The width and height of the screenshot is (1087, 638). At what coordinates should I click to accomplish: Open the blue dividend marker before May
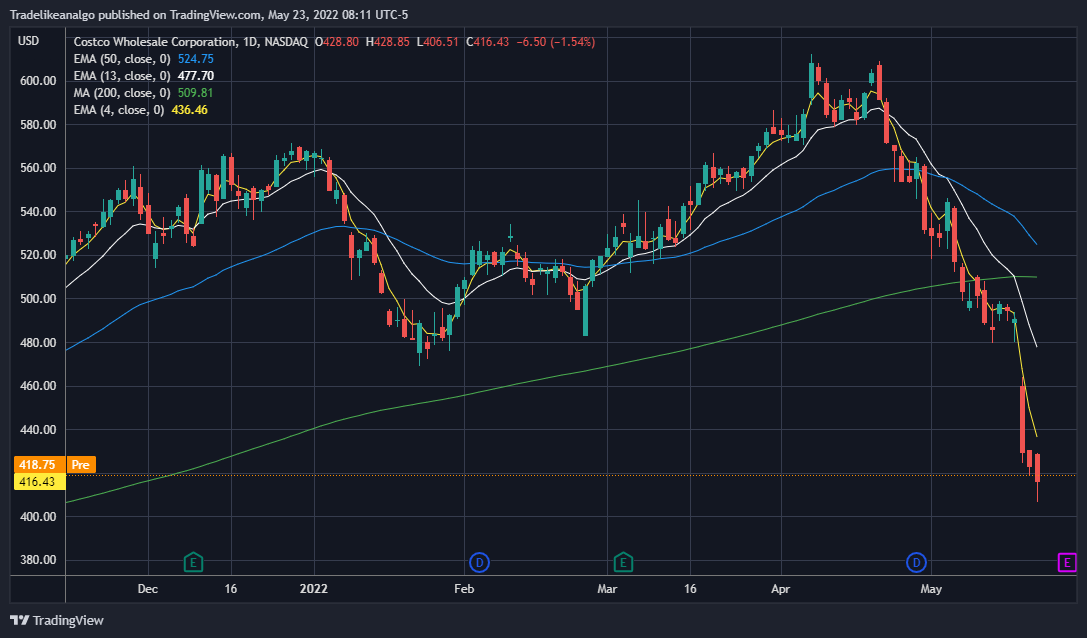[x=916, y=562]
